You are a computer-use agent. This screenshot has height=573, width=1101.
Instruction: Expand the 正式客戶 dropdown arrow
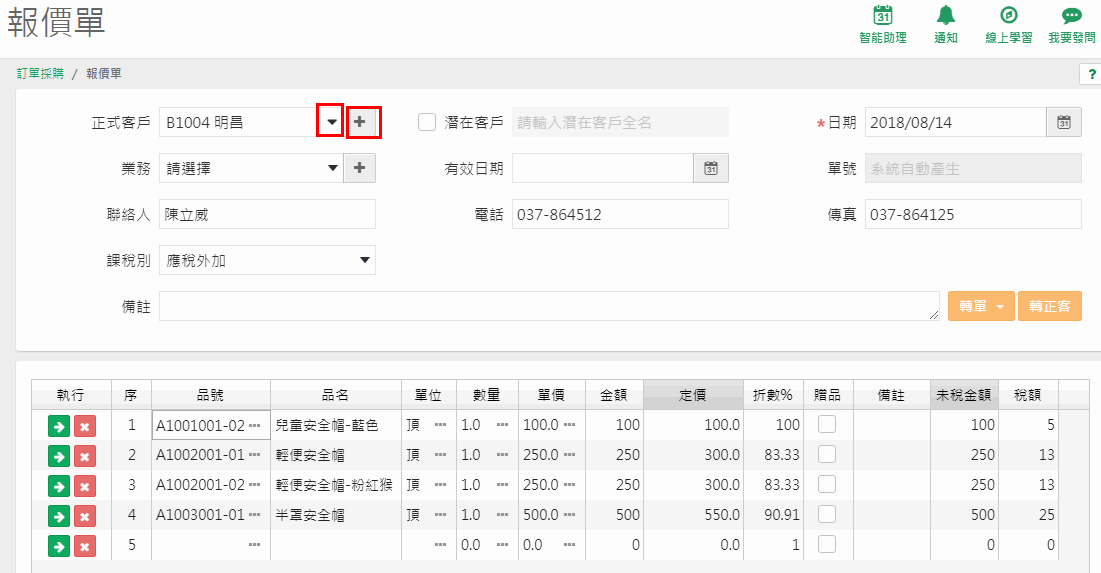pos(331,122)
